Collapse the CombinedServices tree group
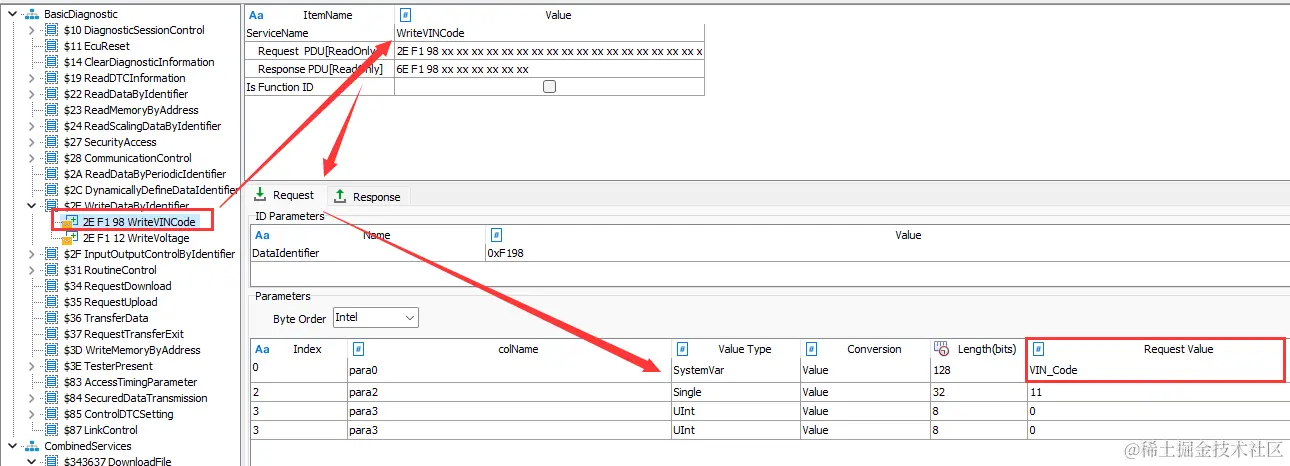Screen dimensions: 1290x466 11,446
